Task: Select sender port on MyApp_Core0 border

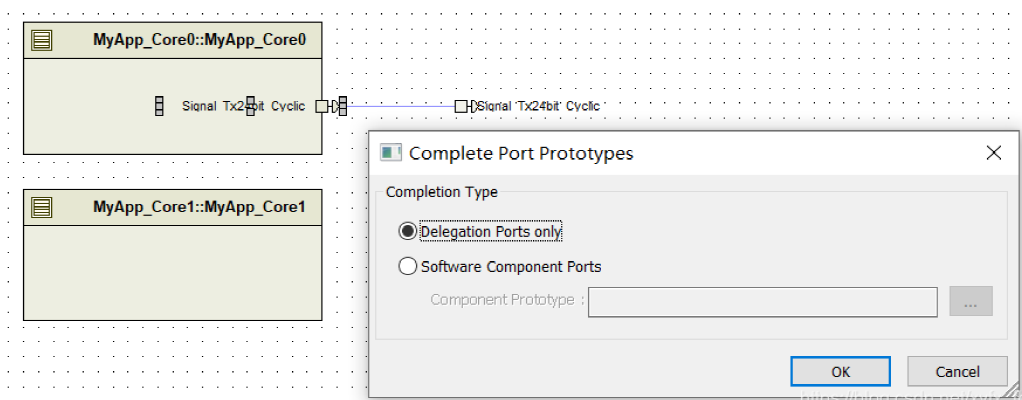Action: pyautogui.click(x=322, y=106)
